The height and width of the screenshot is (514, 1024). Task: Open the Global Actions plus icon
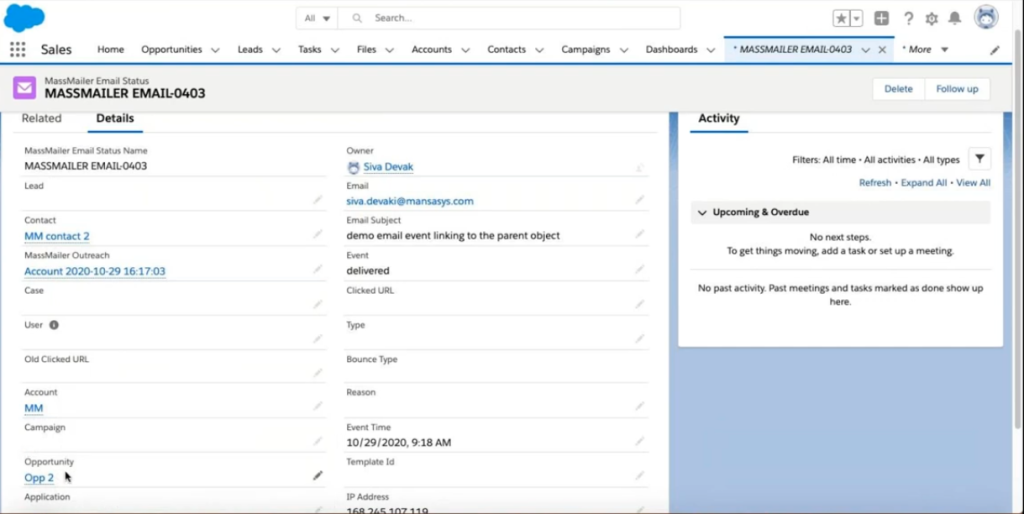[882, 18]
